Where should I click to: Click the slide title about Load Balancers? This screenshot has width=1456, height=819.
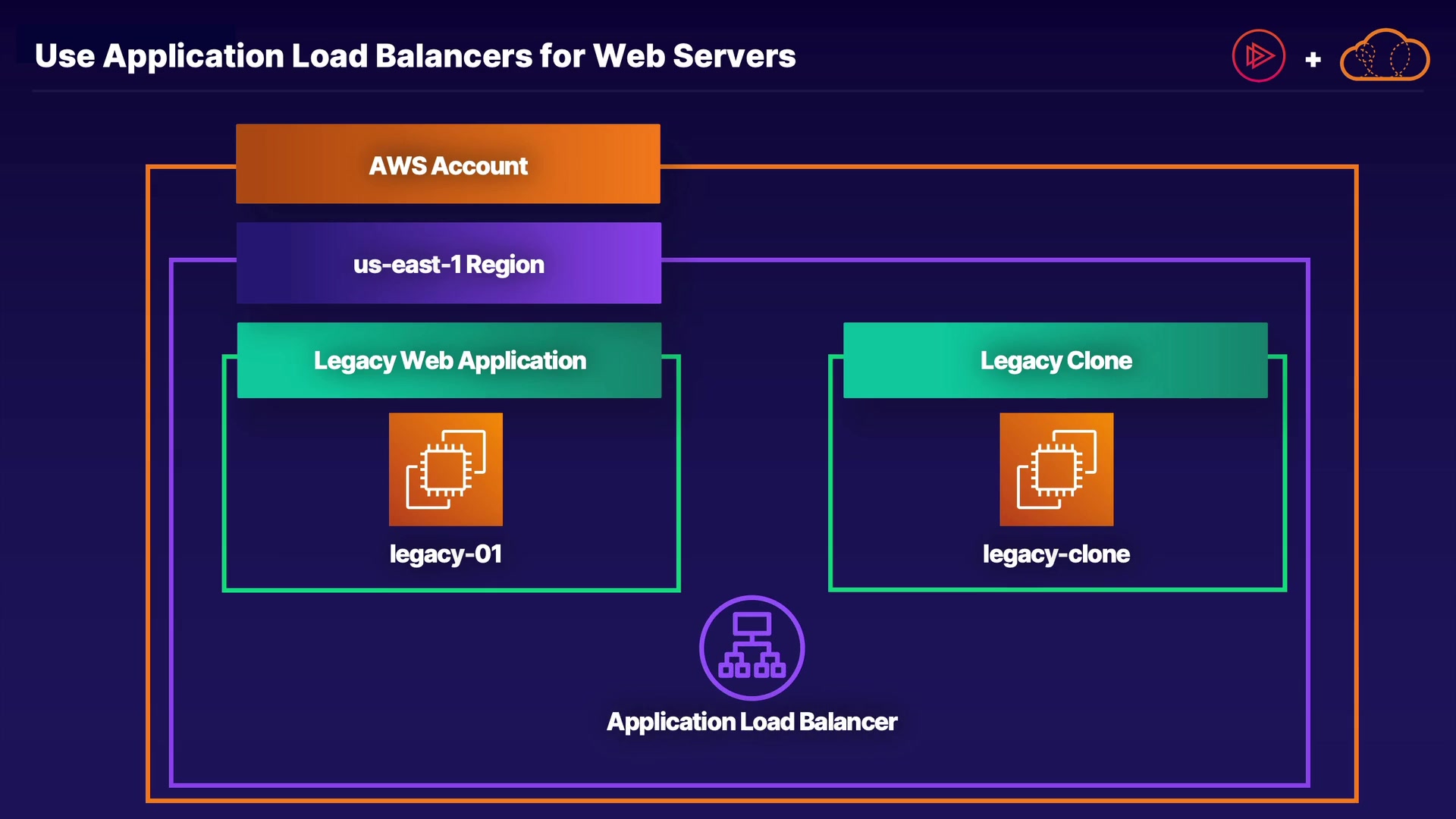click(x=415, y=56)
